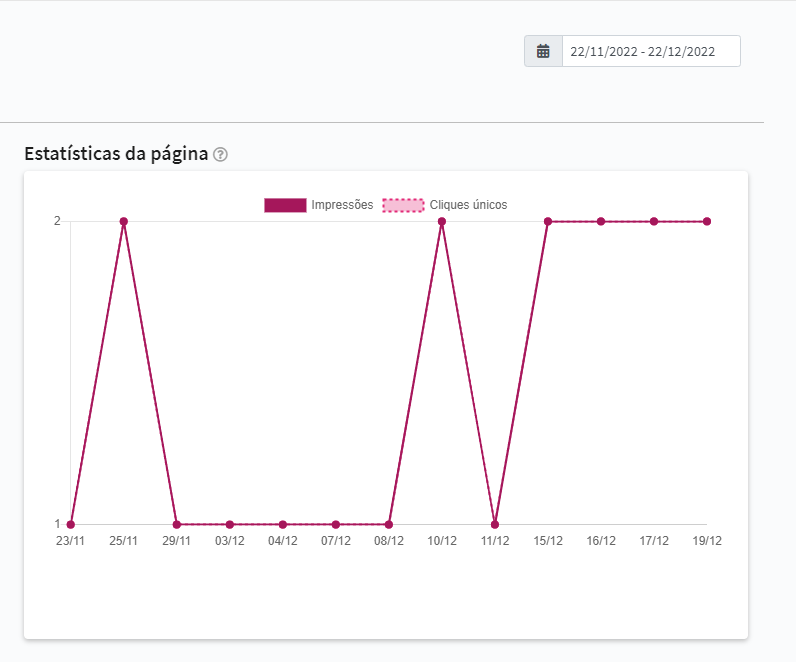The image size is (796, 662).
Task: Toggle the Cliques únicos series via its legend label
Action: [x=468, y=205]
